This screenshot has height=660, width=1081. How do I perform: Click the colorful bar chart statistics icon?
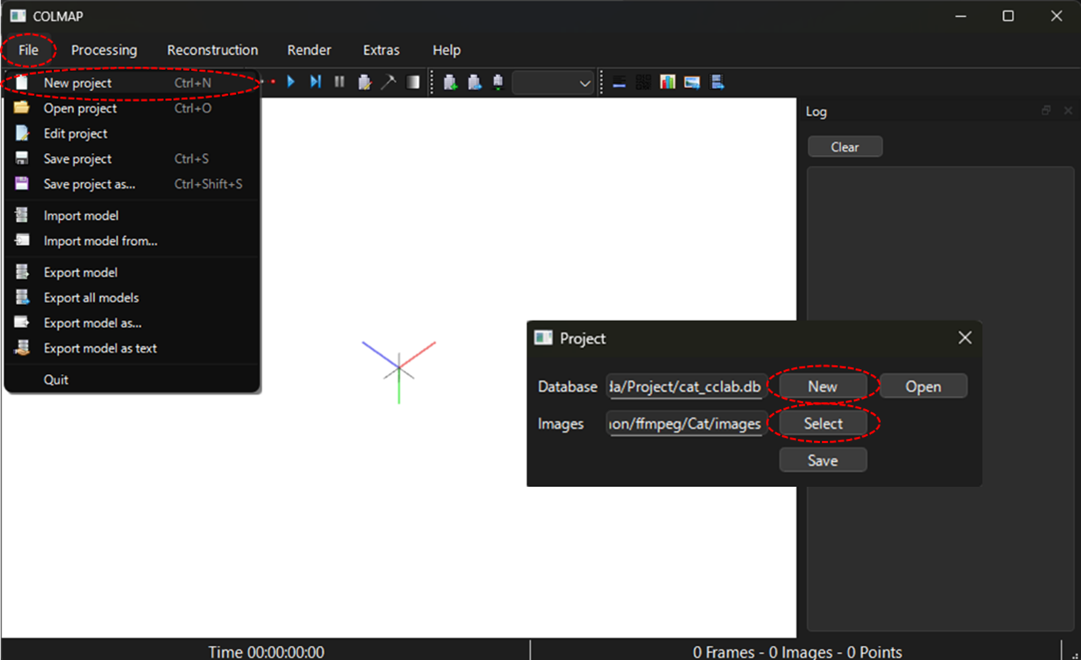coord(668,82)
